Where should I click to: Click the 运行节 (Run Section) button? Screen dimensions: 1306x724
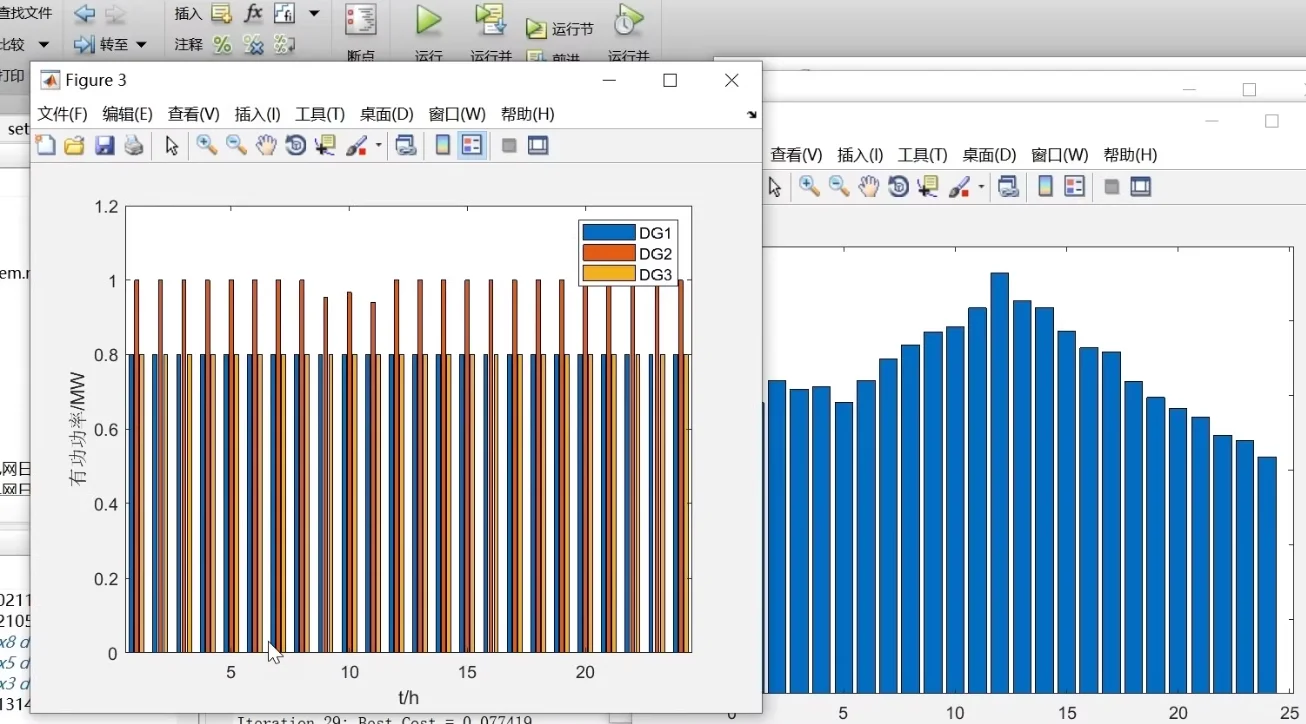(x=560, y=29)
